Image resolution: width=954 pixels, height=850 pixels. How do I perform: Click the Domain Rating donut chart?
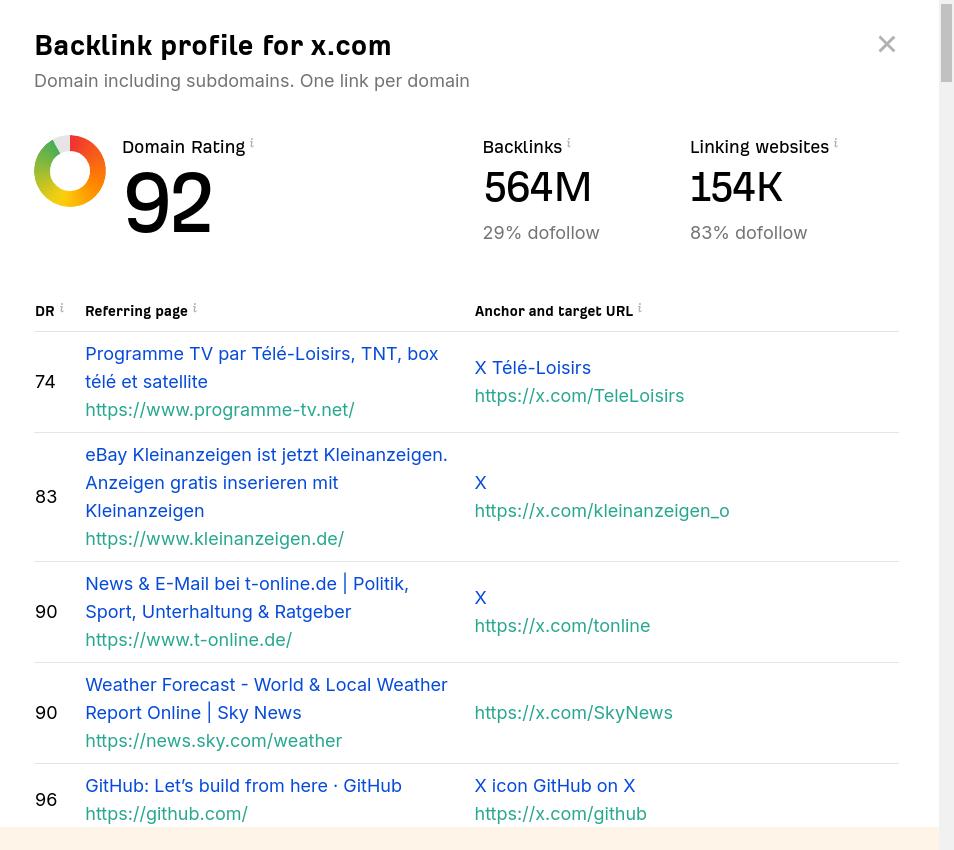(x=70, y=171)
